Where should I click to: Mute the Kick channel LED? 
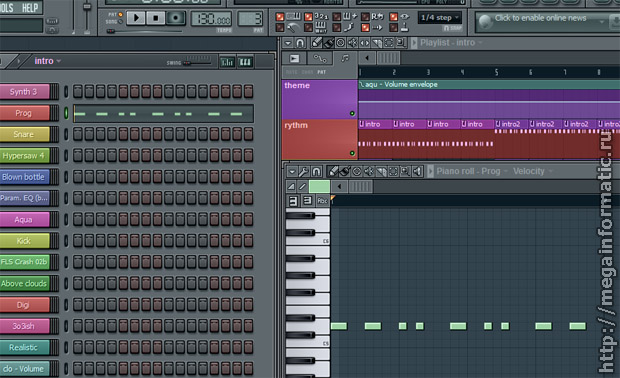tap(66, 240)
